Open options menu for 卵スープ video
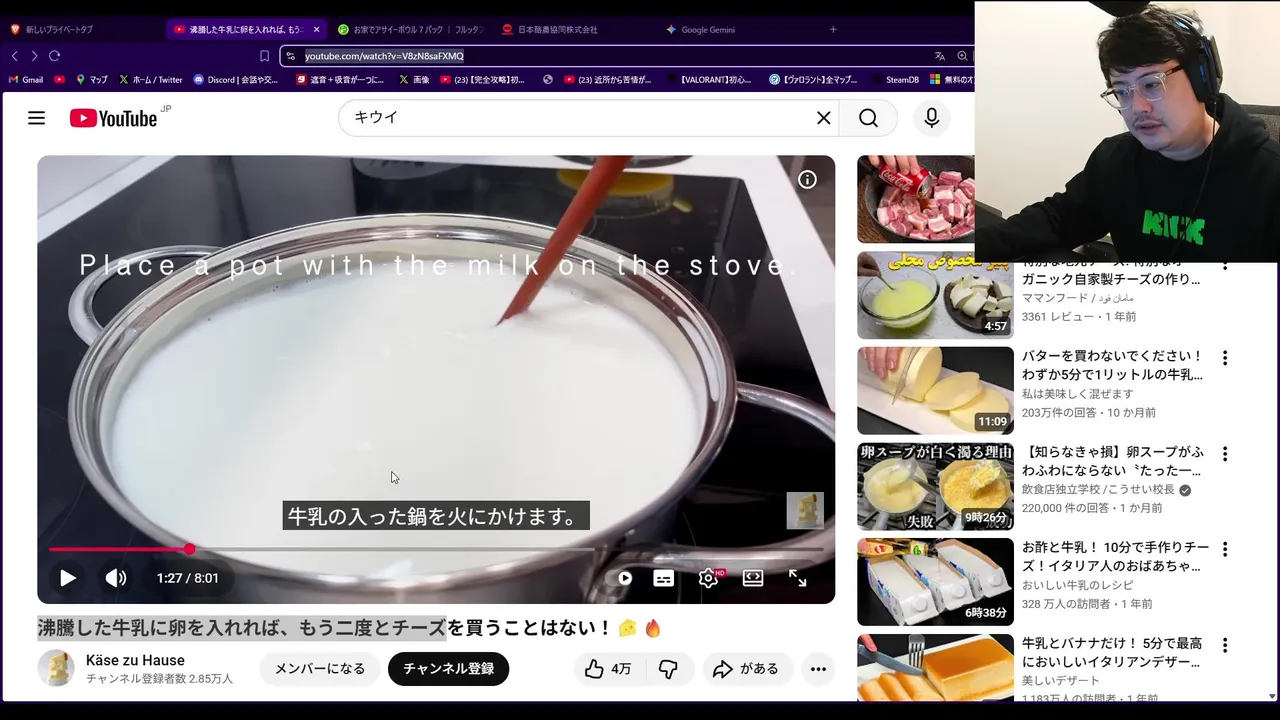1280x720 pixels. coord(1224,454)
